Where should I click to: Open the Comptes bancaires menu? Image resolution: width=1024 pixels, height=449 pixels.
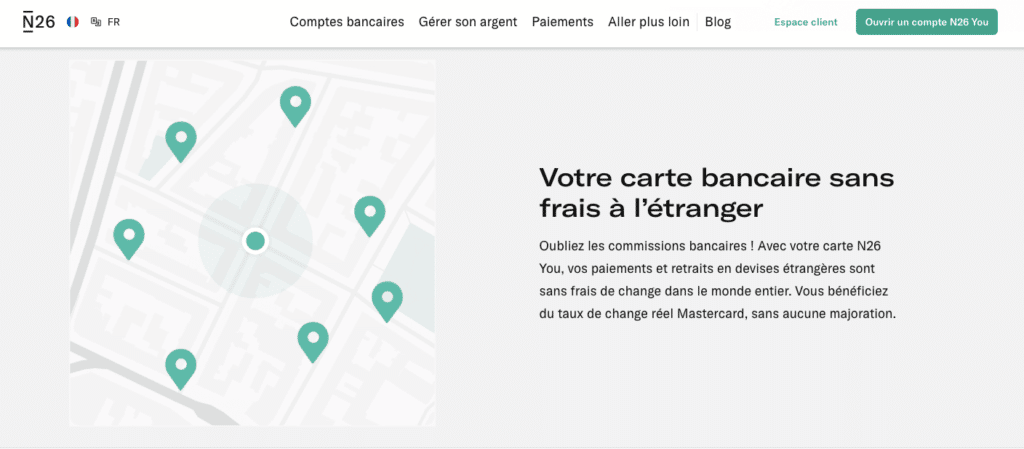[347, 22]
